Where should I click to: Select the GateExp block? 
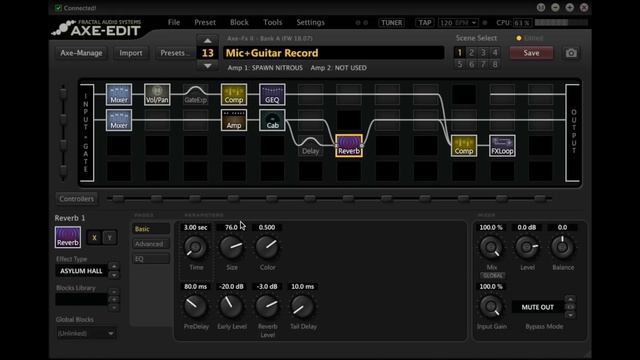click(196, 95)
